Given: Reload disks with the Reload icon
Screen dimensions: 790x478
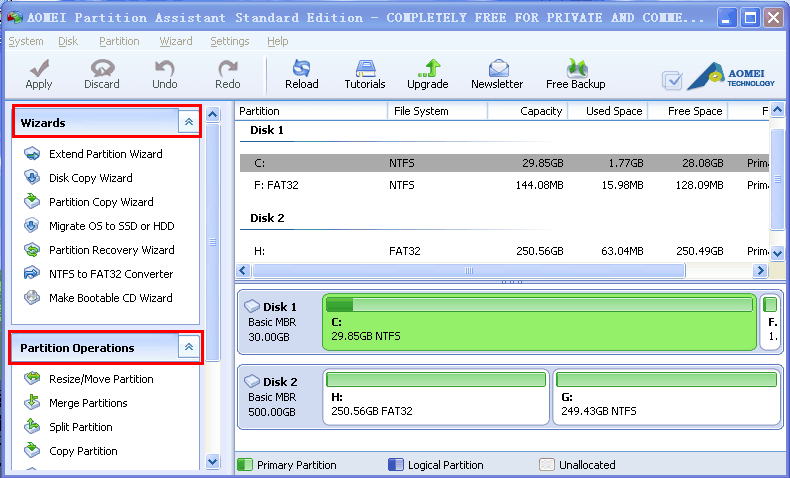Looking at the screenshot, I should point(301,67).
